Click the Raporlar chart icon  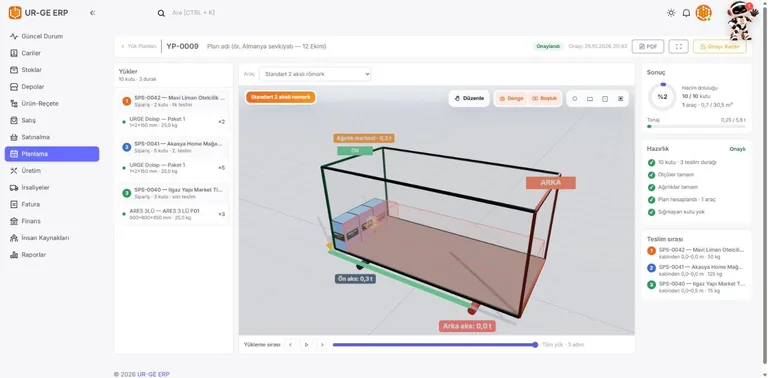click(x=14, y=255)
